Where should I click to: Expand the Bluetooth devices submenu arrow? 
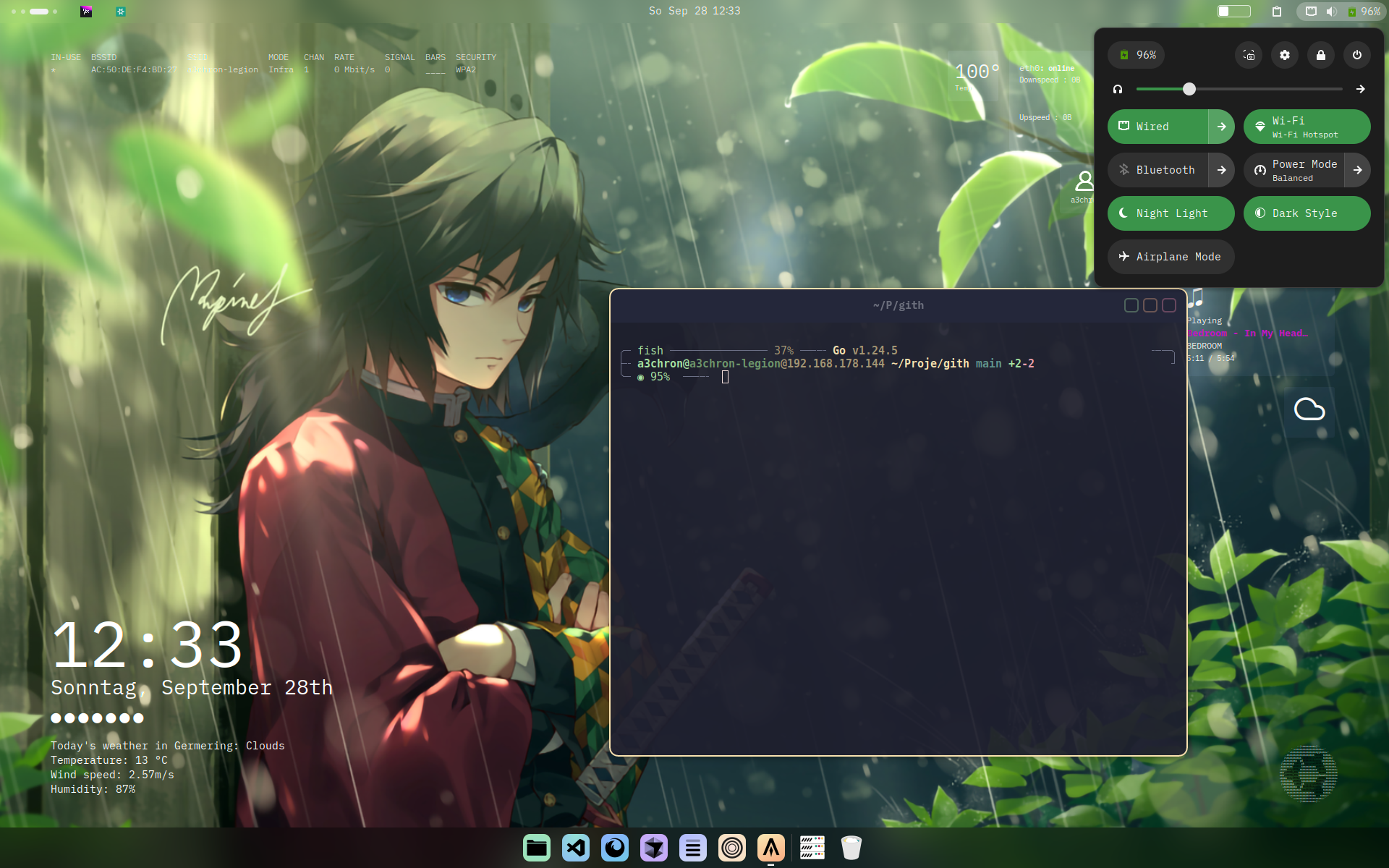[x=1222, y=170]
